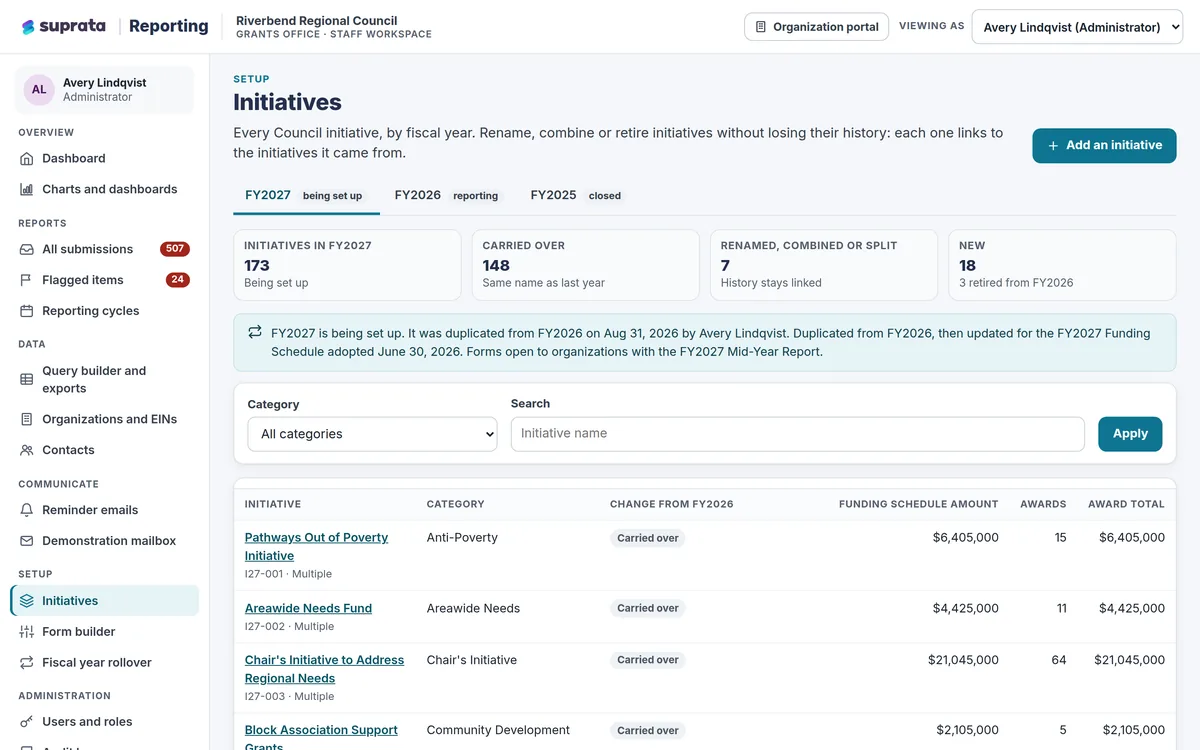The width and height of the screenshot is (1200, 750).
Task: Click the Funding Schedule Amount column header
Action: [x=919, y=504]
